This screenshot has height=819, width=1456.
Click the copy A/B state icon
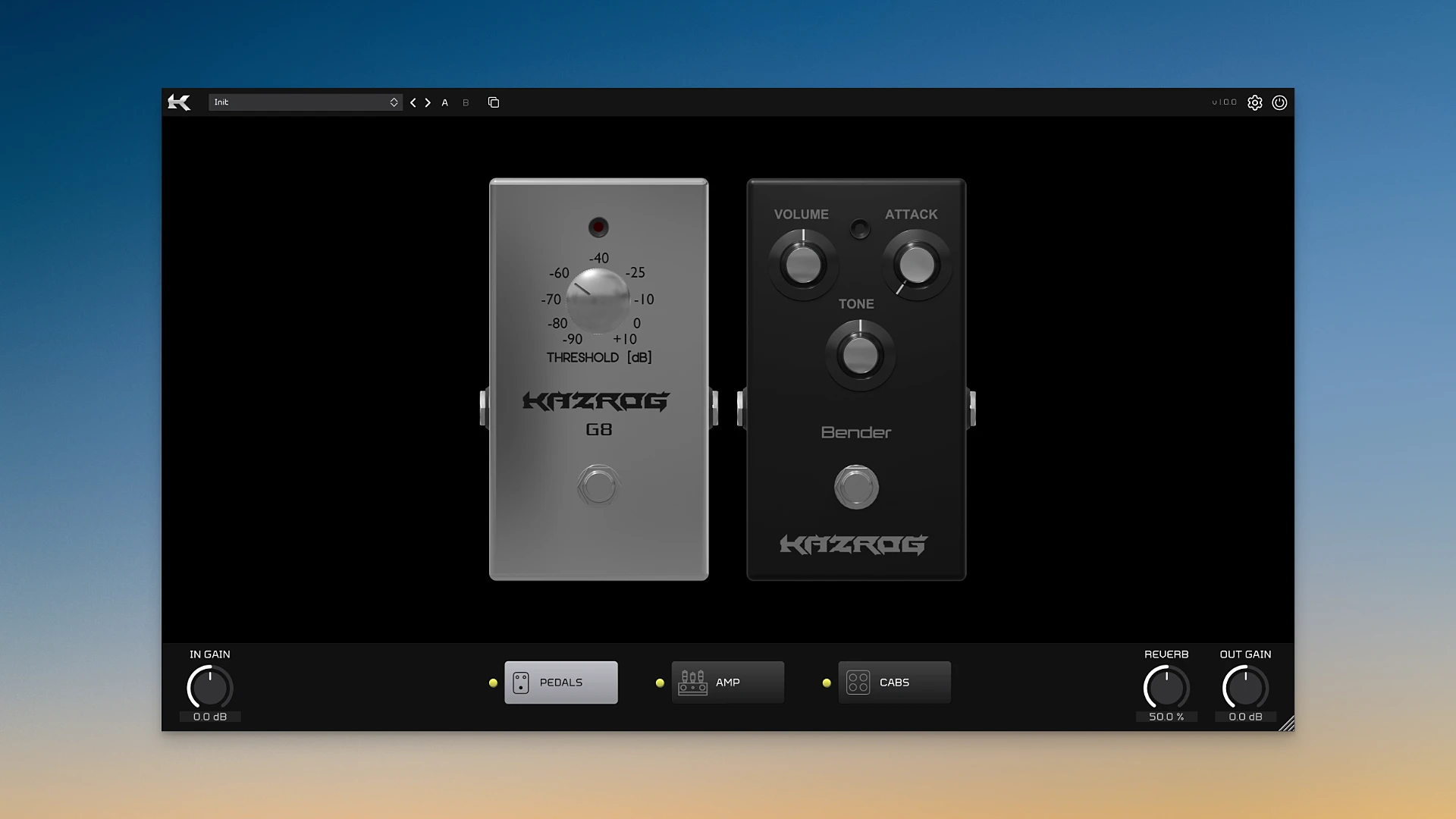pyautogui.click(x=494, y=102)
